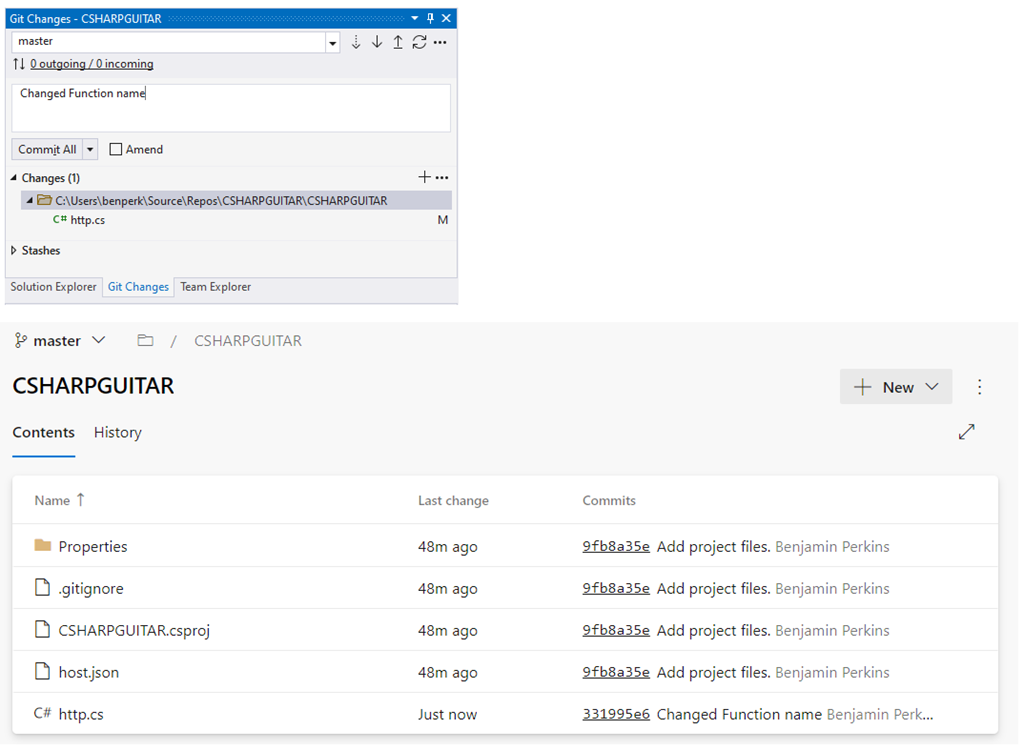
Task: Push commits using the up-arrow icon
Action: (x=398, y=42)
